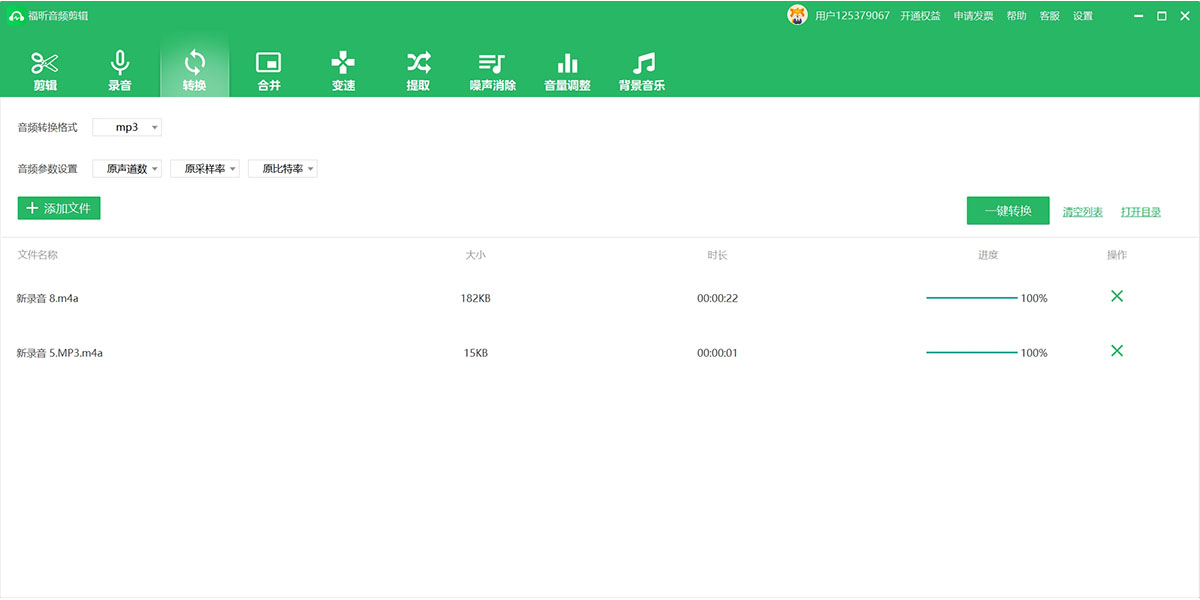Image resolution: width=1200 pixels, height=600 pixels.
Task: Delete the 新录音 5.MP3.m4a row
Action: (1117, 350)
